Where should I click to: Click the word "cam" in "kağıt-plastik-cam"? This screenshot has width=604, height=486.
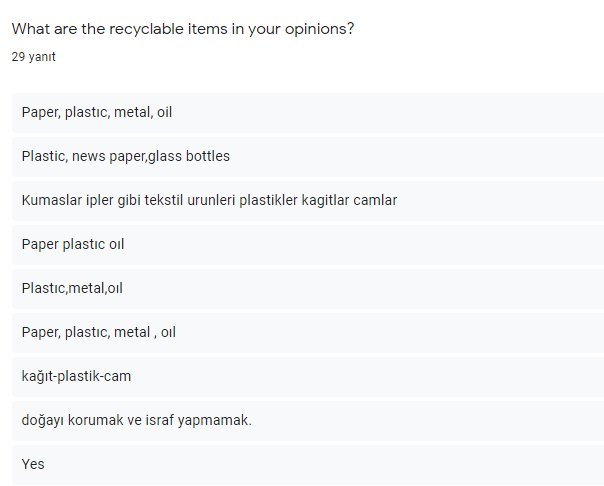[x=118, y=376]
